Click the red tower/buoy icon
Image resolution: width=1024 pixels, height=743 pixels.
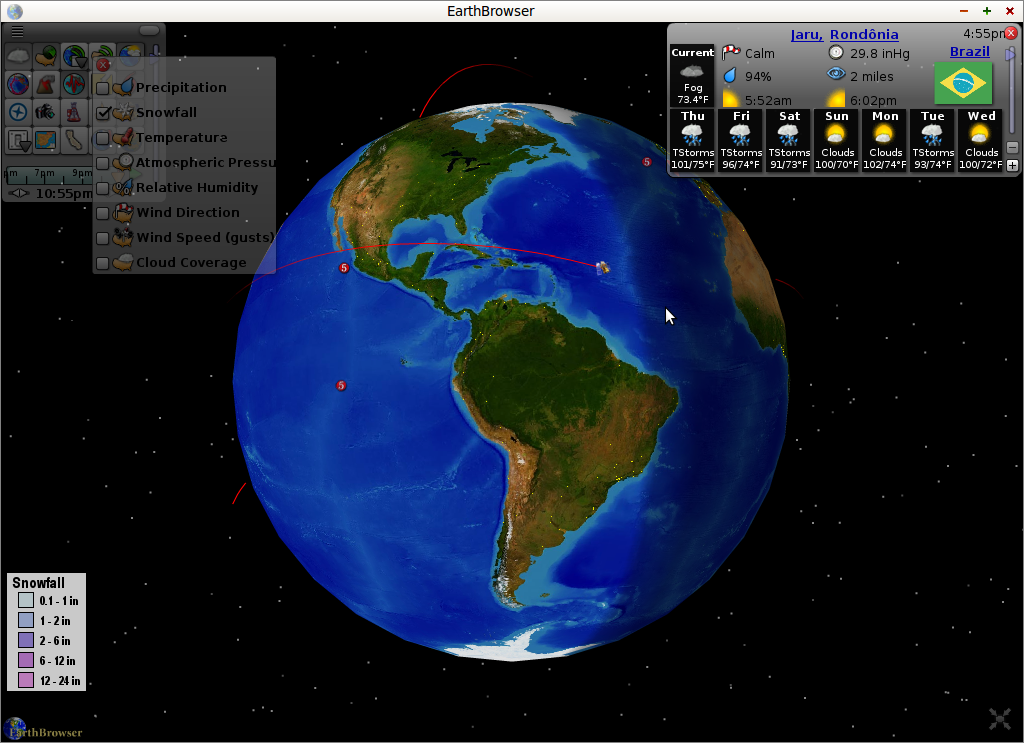point(74,112)
